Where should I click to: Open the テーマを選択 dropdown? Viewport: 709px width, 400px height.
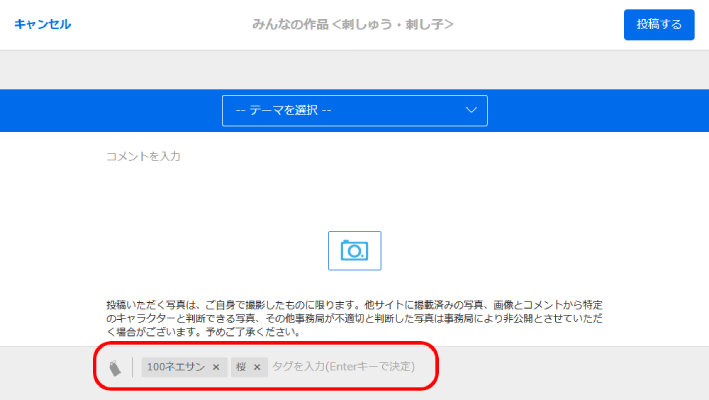pos(354,110)
